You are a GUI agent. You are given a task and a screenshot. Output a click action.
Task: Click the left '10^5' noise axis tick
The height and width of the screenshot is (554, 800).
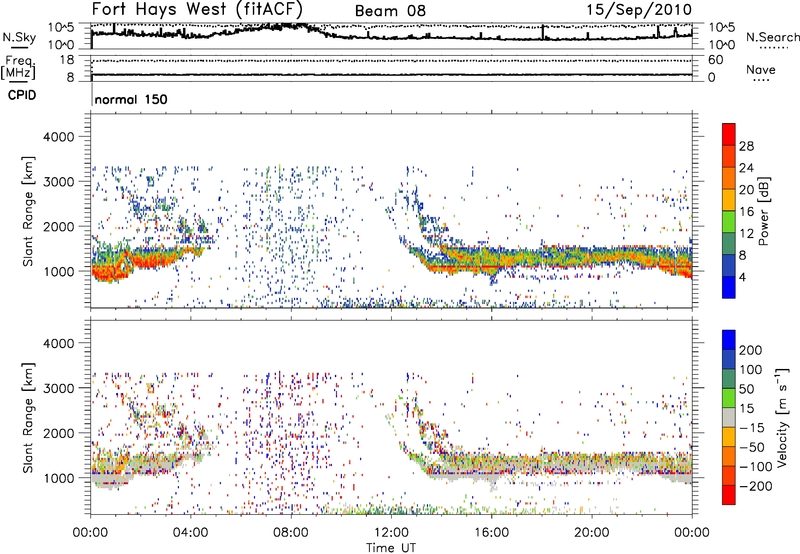[x=62, y=28]
